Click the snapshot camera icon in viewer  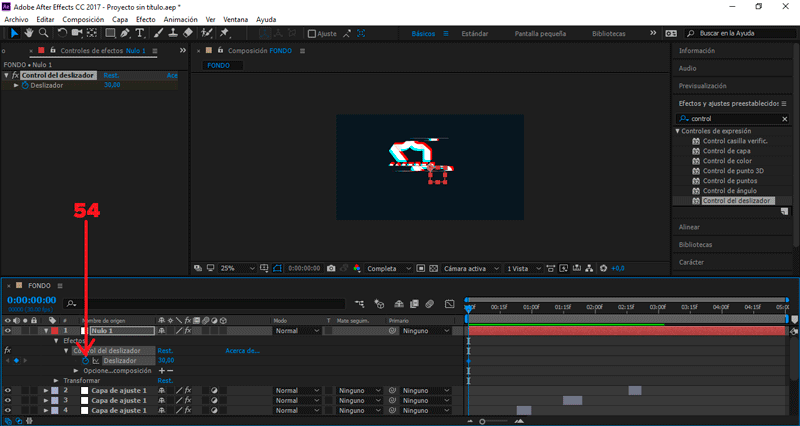pyautogui.click(x=331, y=268)
